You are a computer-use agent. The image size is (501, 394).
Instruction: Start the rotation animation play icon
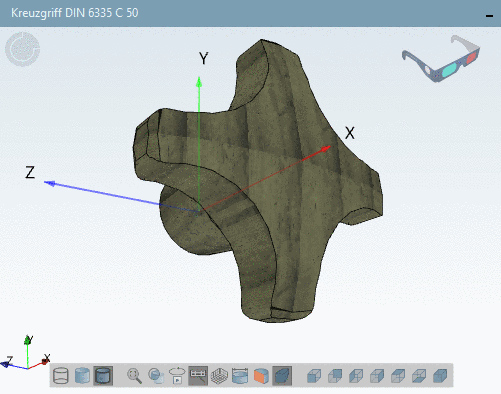pyautogui.click(x=177, y=376)
